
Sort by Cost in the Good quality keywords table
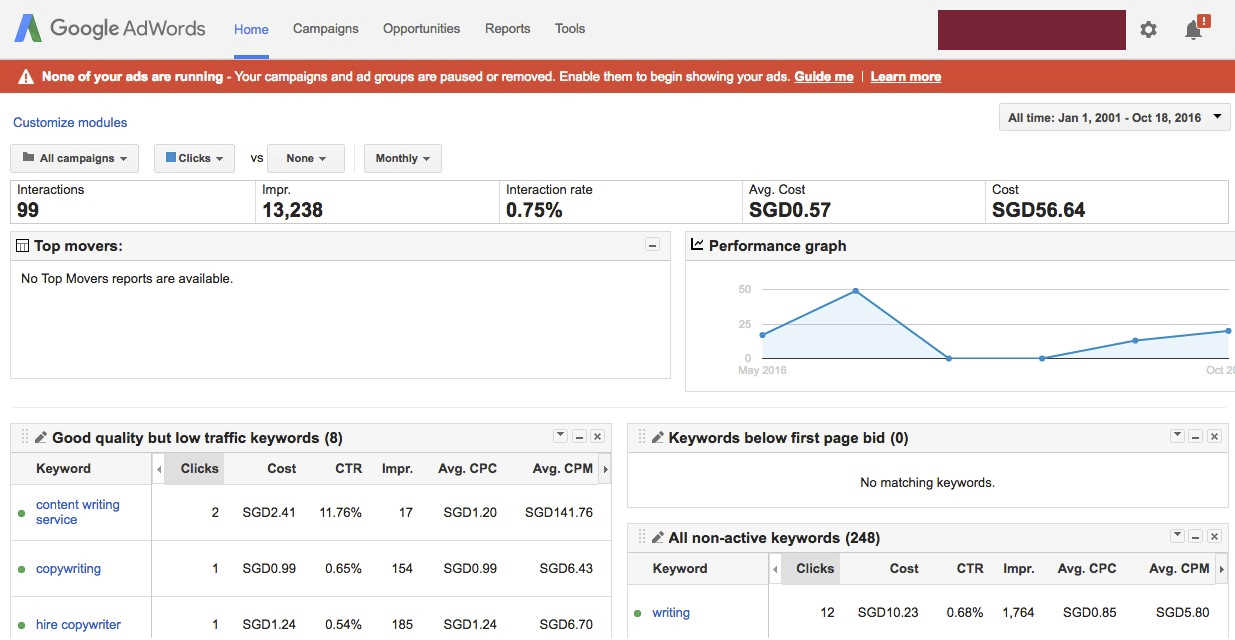[x=282, y=469]
